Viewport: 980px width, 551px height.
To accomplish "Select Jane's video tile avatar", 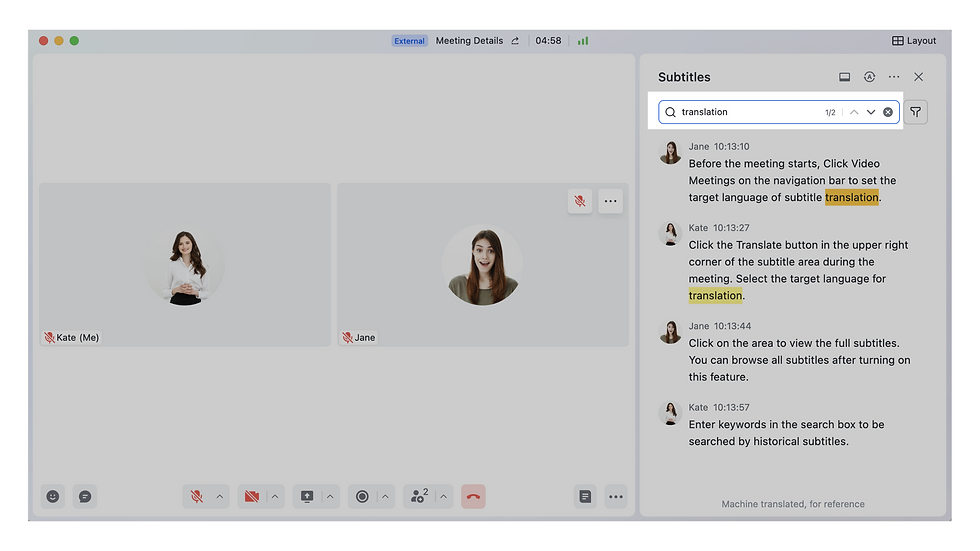I will click(x=482, y=265).
